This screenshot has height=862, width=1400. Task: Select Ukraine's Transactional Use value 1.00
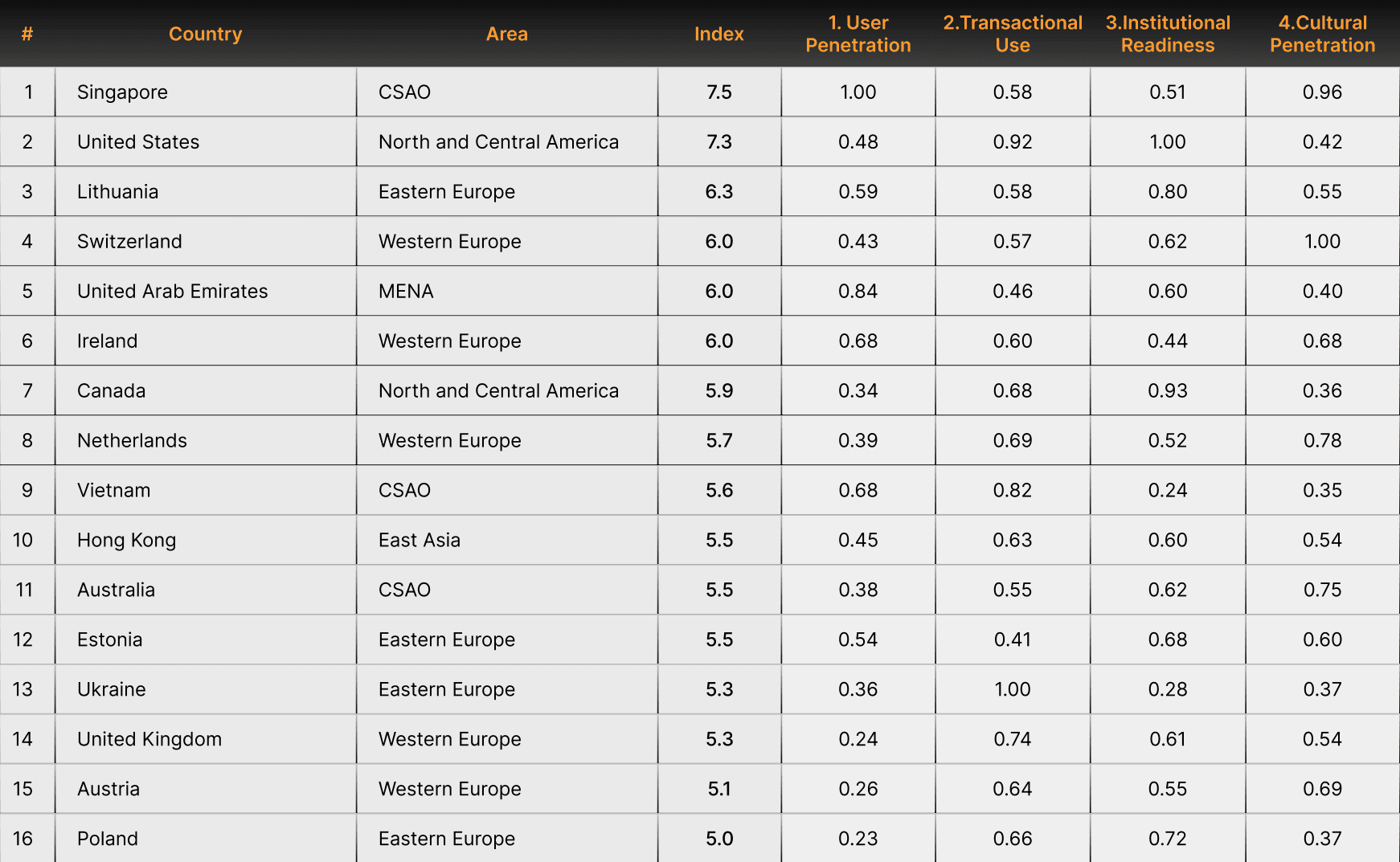coord(1012,690)
